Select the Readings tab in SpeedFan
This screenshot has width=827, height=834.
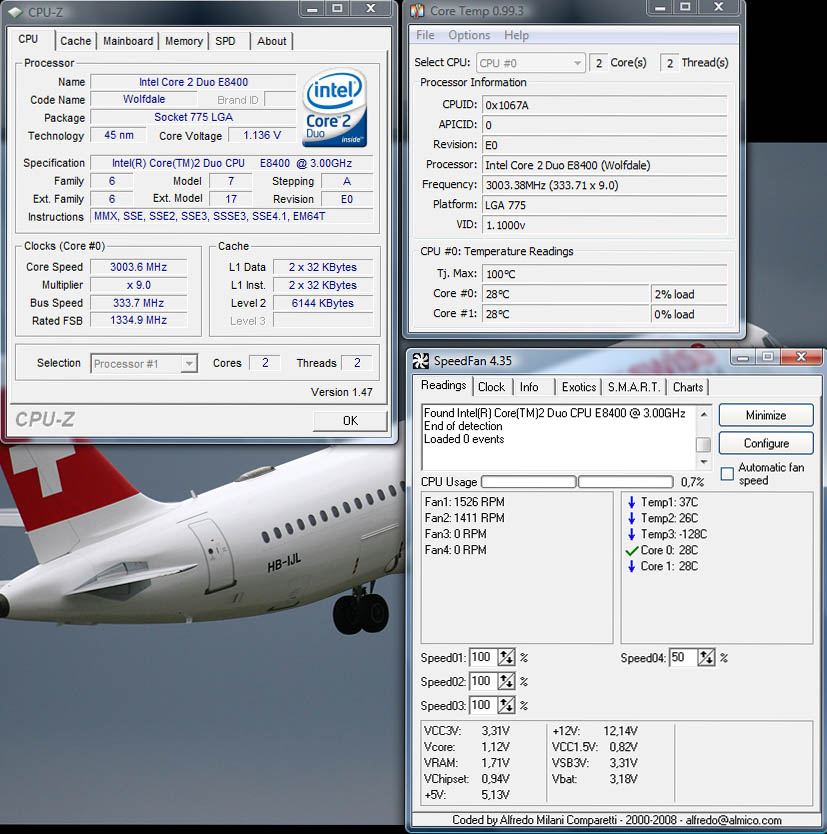coord(443,385)
